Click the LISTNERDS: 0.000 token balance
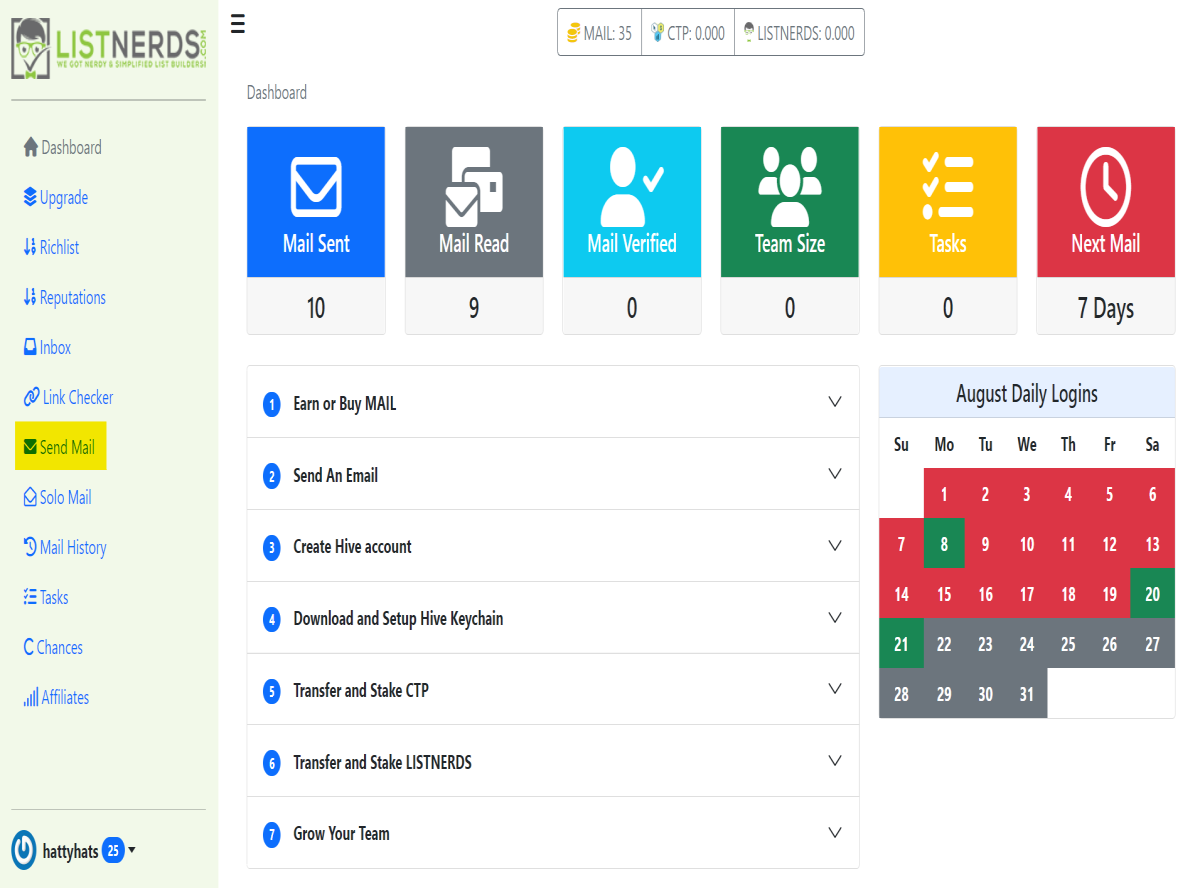This screenshot has height=888, width=1200. point(799,33)
